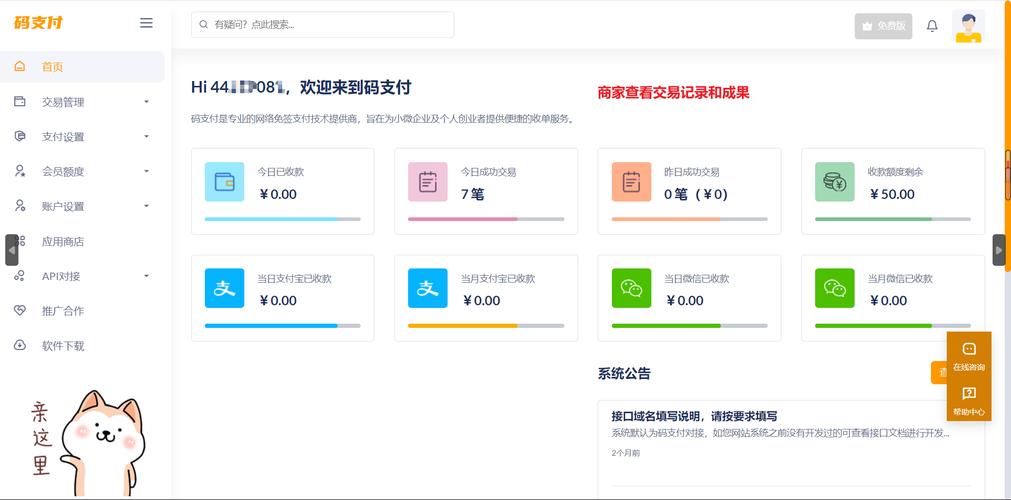Open the 首页 menu item
This screenshot has height=500, width=1011.
[82, 66]
